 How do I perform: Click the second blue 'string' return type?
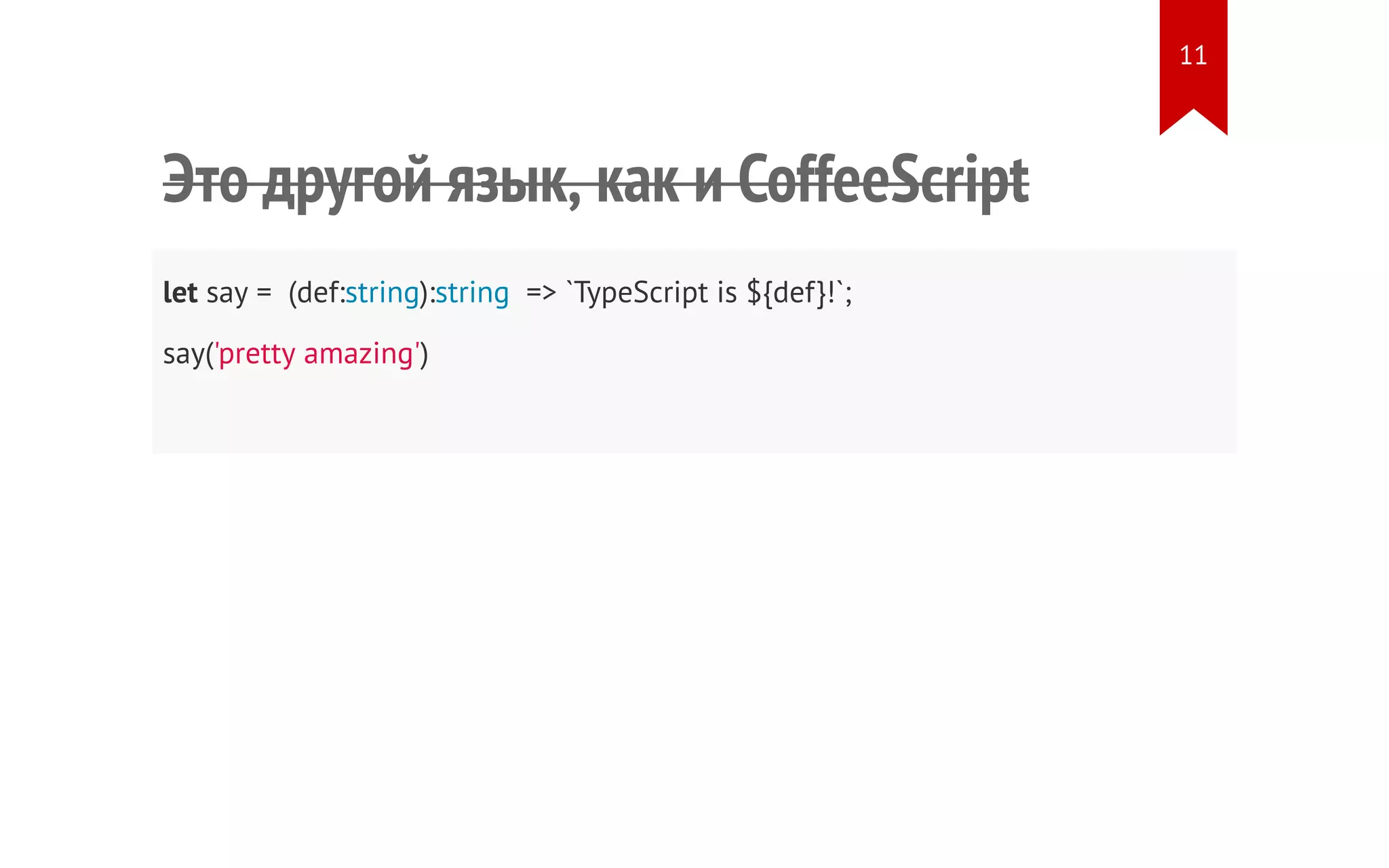(472, 293)
